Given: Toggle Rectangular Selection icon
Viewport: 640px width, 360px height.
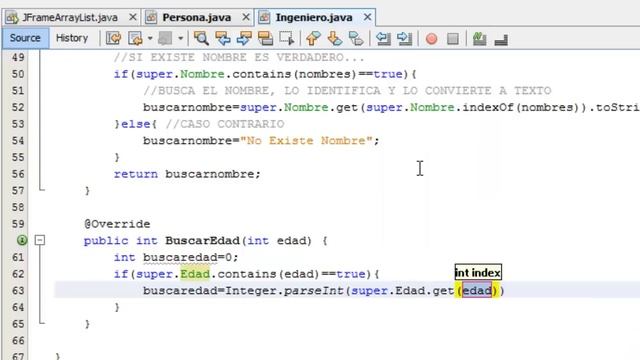Looking at the screenshot, I should click(287, 38).
